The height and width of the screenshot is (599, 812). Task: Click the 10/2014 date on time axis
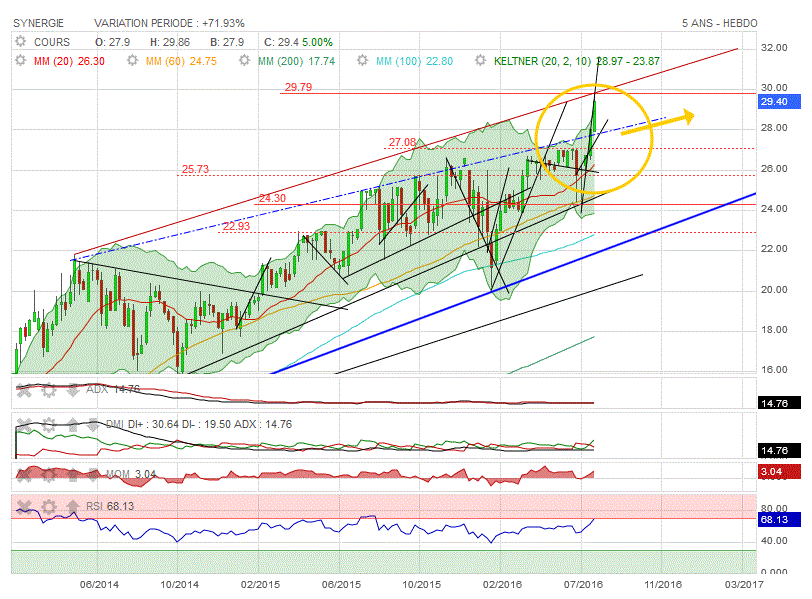tap(179, 585)
